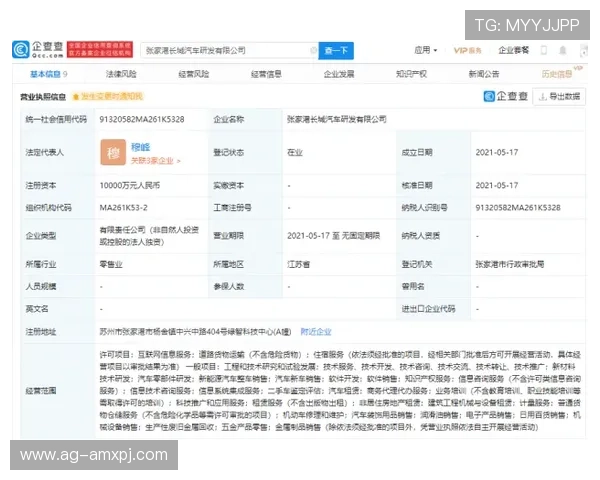Click the 进出口企业代码 label
The image size is (600, 480).
click(x=428, y=309)
